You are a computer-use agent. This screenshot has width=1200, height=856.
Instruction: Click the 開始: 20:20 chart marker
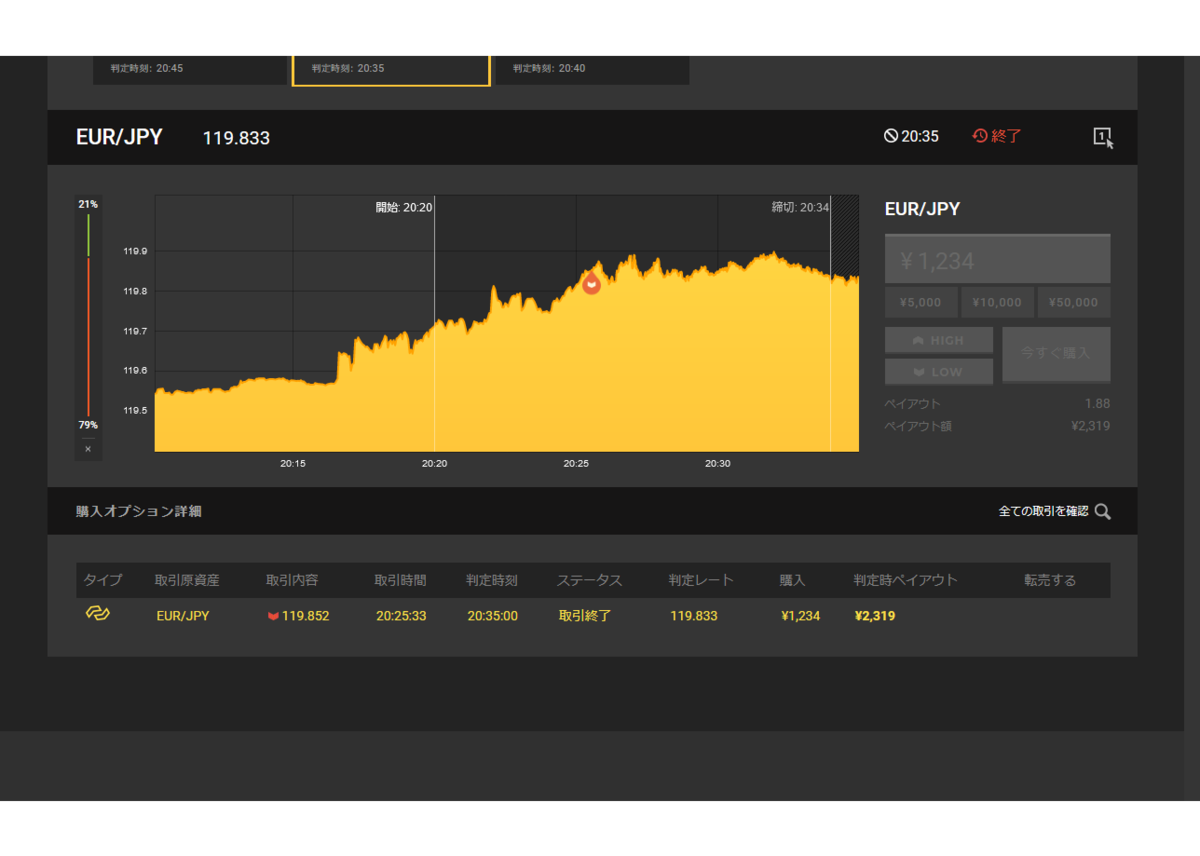coord(404,207)
